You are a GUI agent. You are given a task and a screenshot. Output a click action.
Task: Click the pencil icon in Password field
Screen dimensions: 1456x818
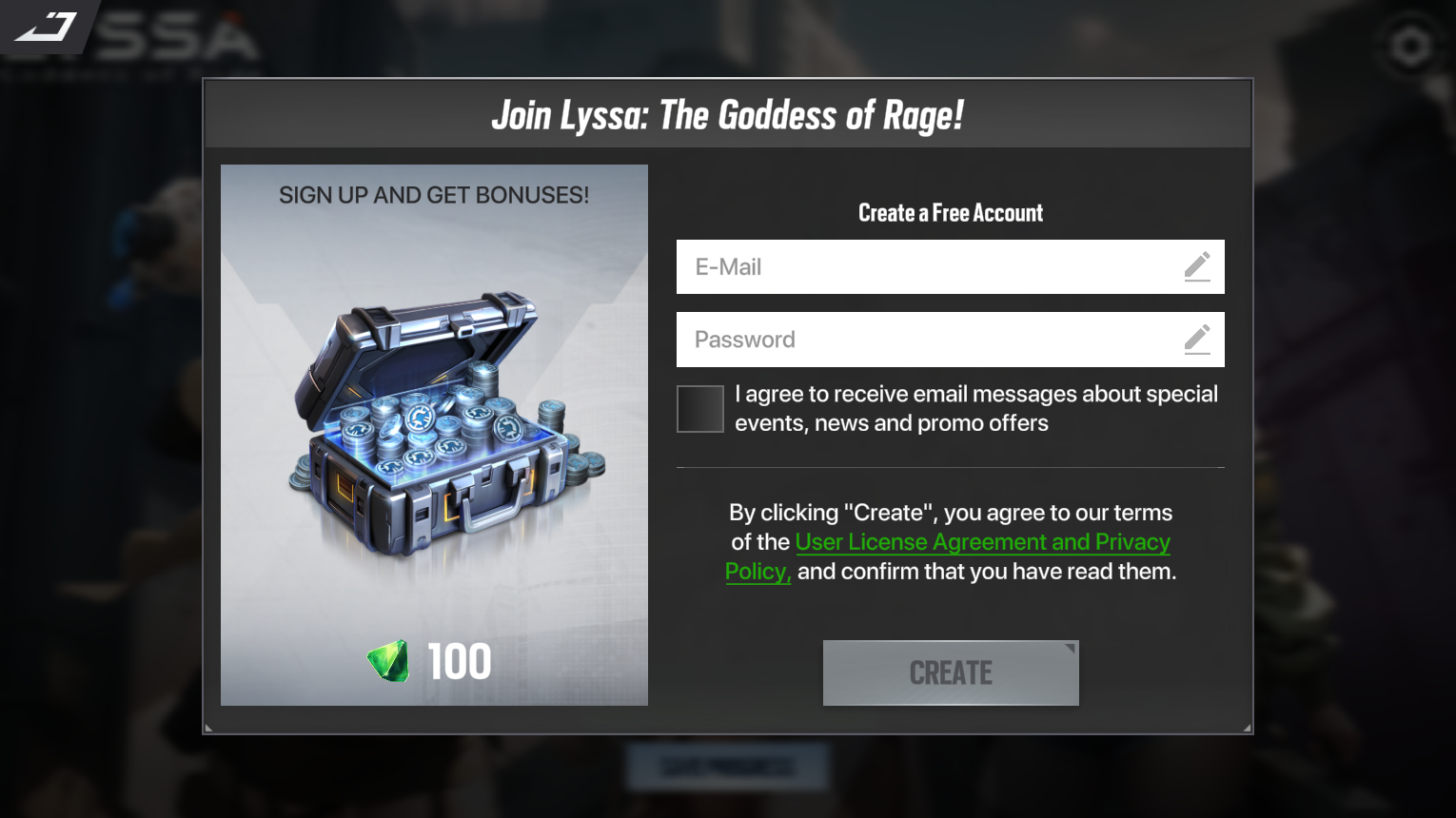click(1197, 339)
